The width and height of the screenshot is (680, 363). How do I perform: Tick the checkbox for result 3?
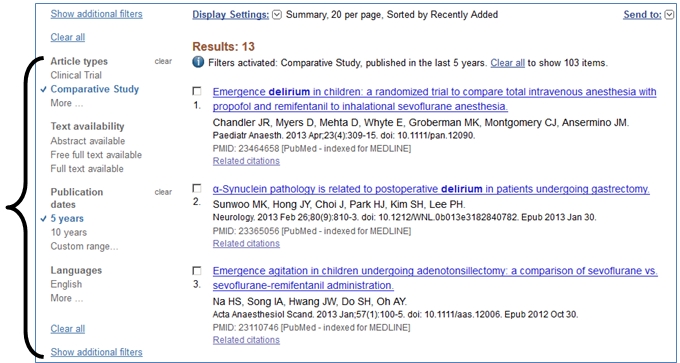197,271
